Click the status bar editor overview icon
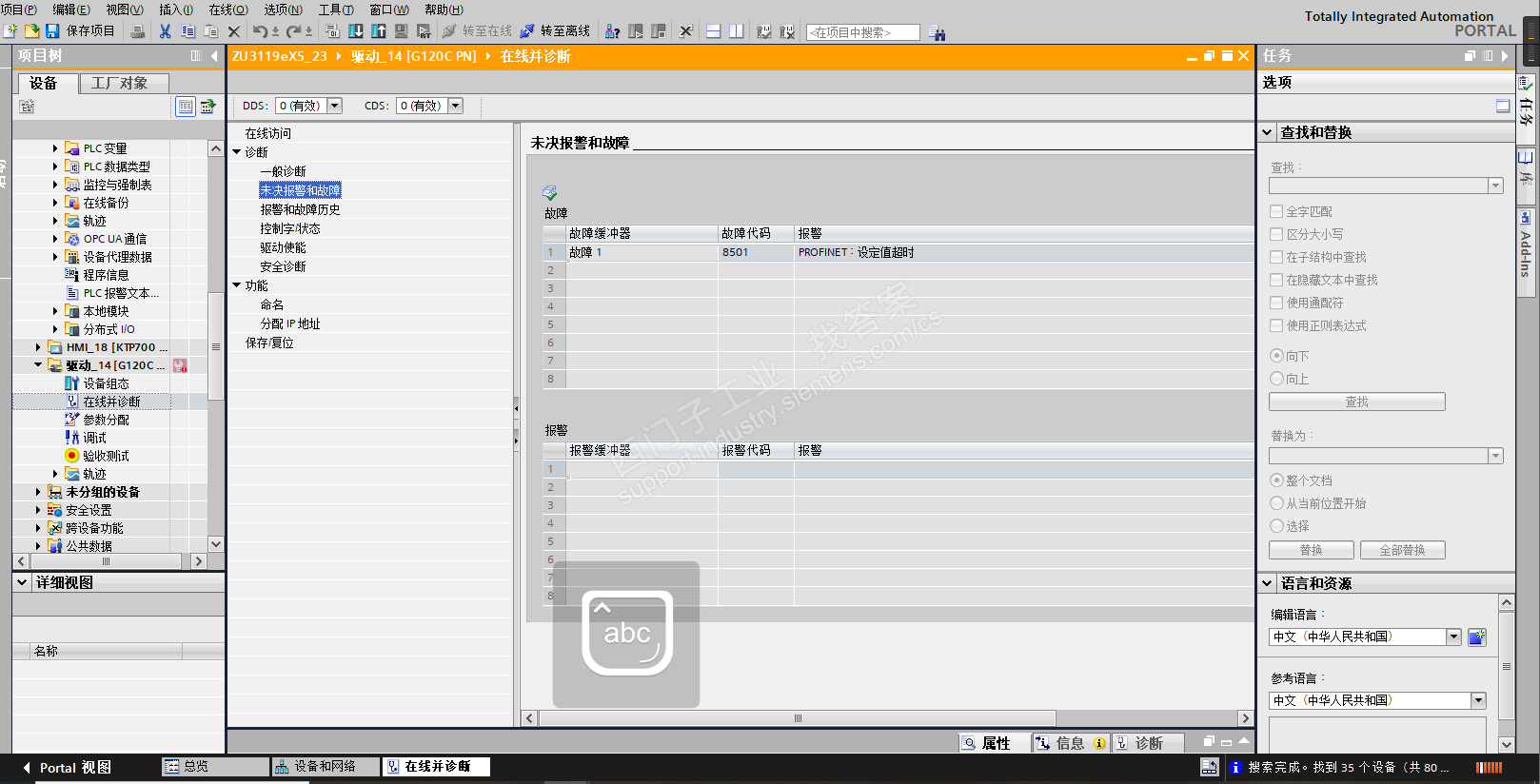 [1210, 767]
